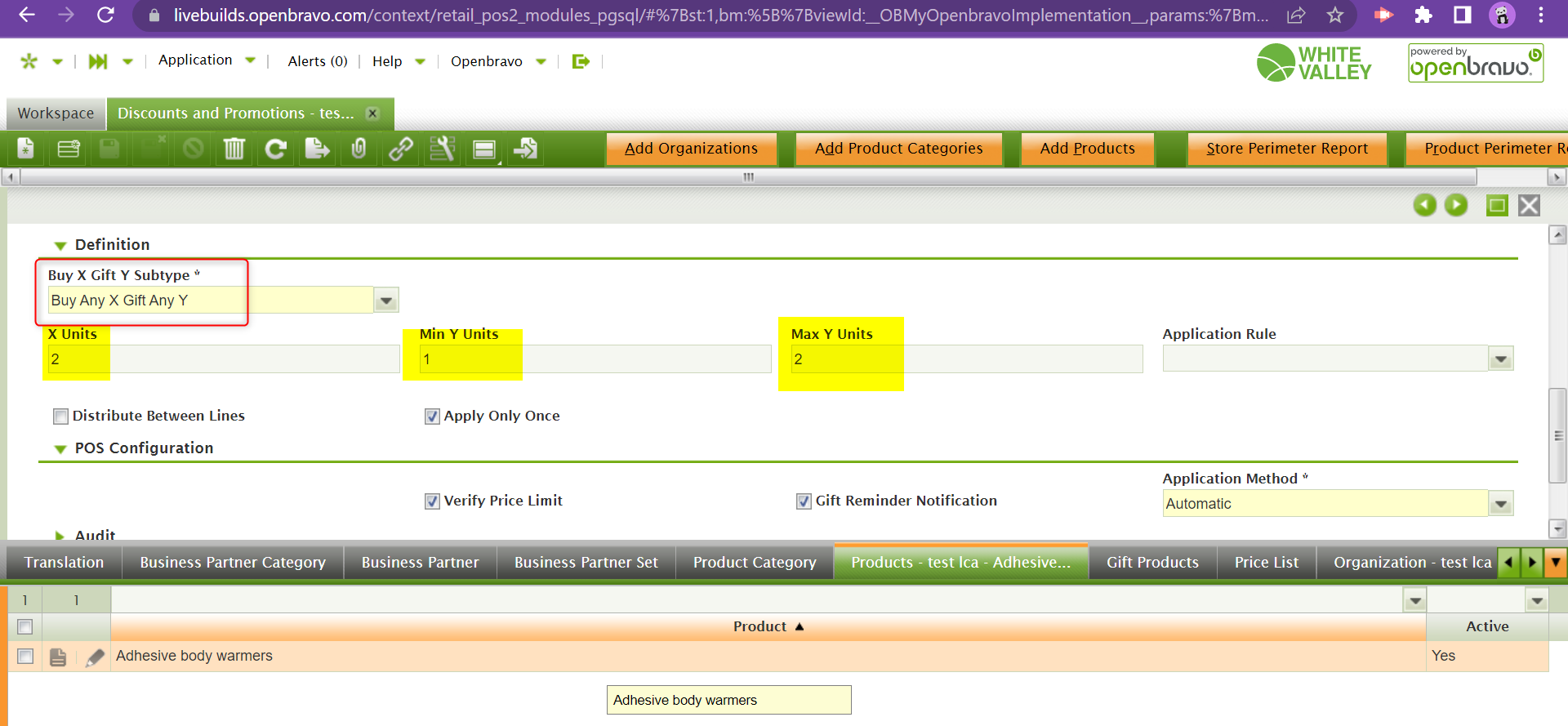Edit the Adhesive body warmers row with pencil

click(96, 657)
